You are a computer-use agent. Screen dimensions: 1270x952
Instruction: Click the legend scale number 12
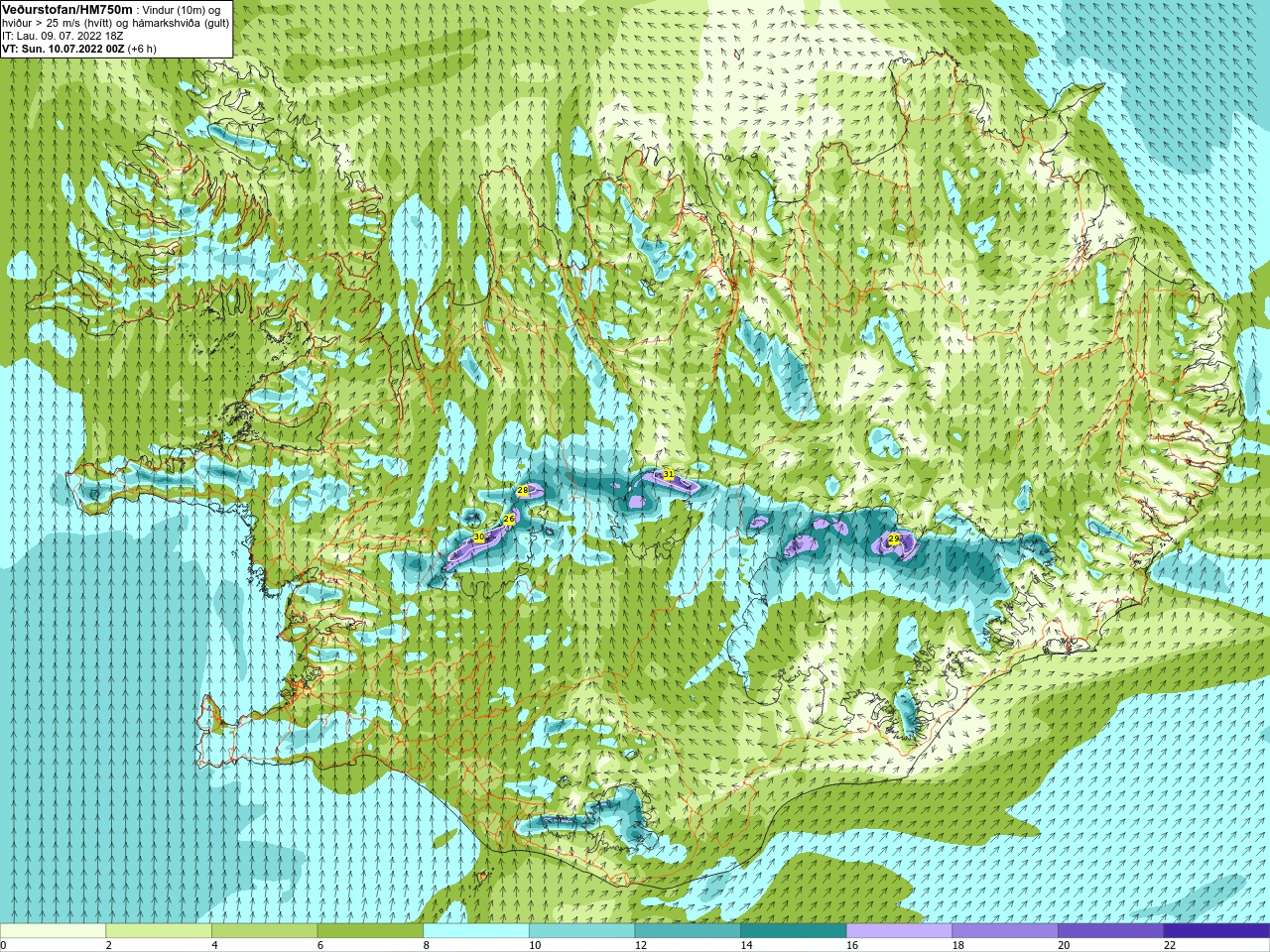point(641,945)
